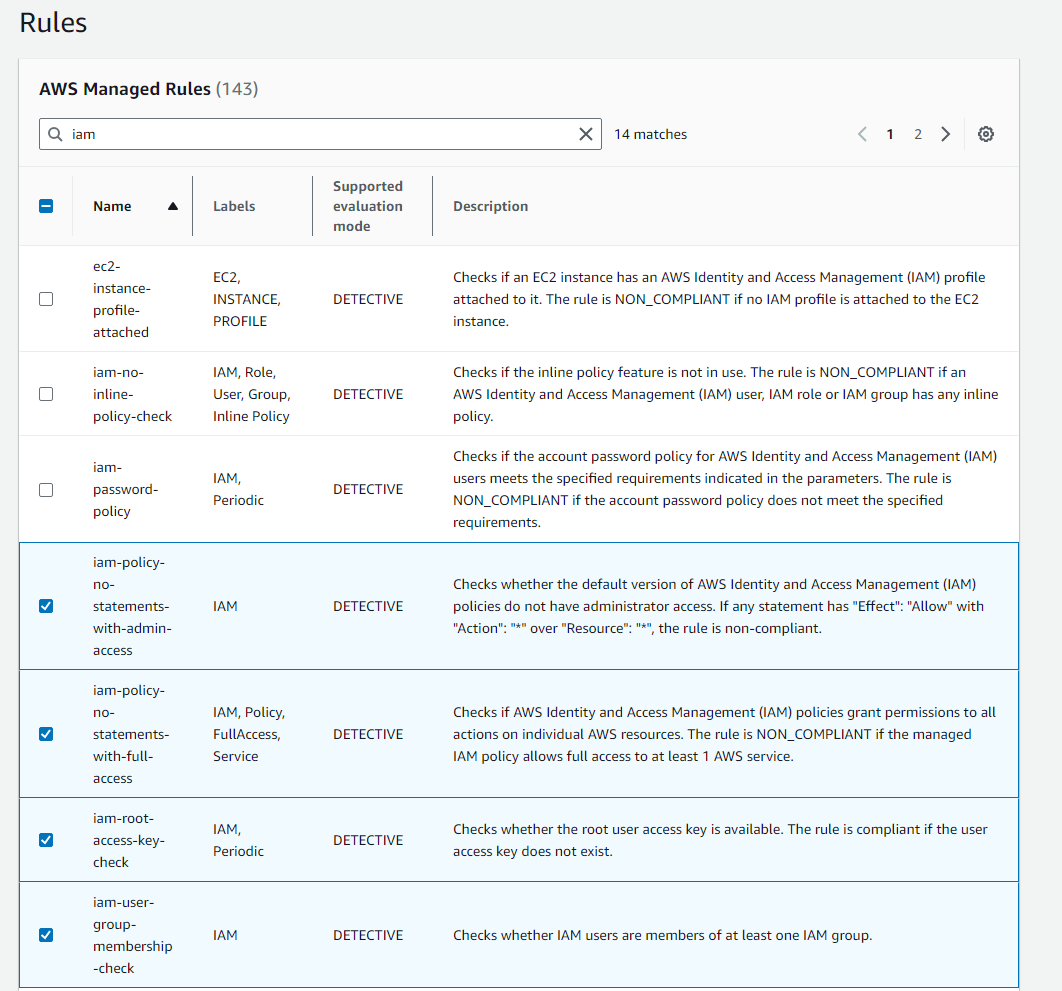Check ec2-instance-profile-attached rule
The height and width of the screenshot is (991, 1062).
click(x=46, y=299)
